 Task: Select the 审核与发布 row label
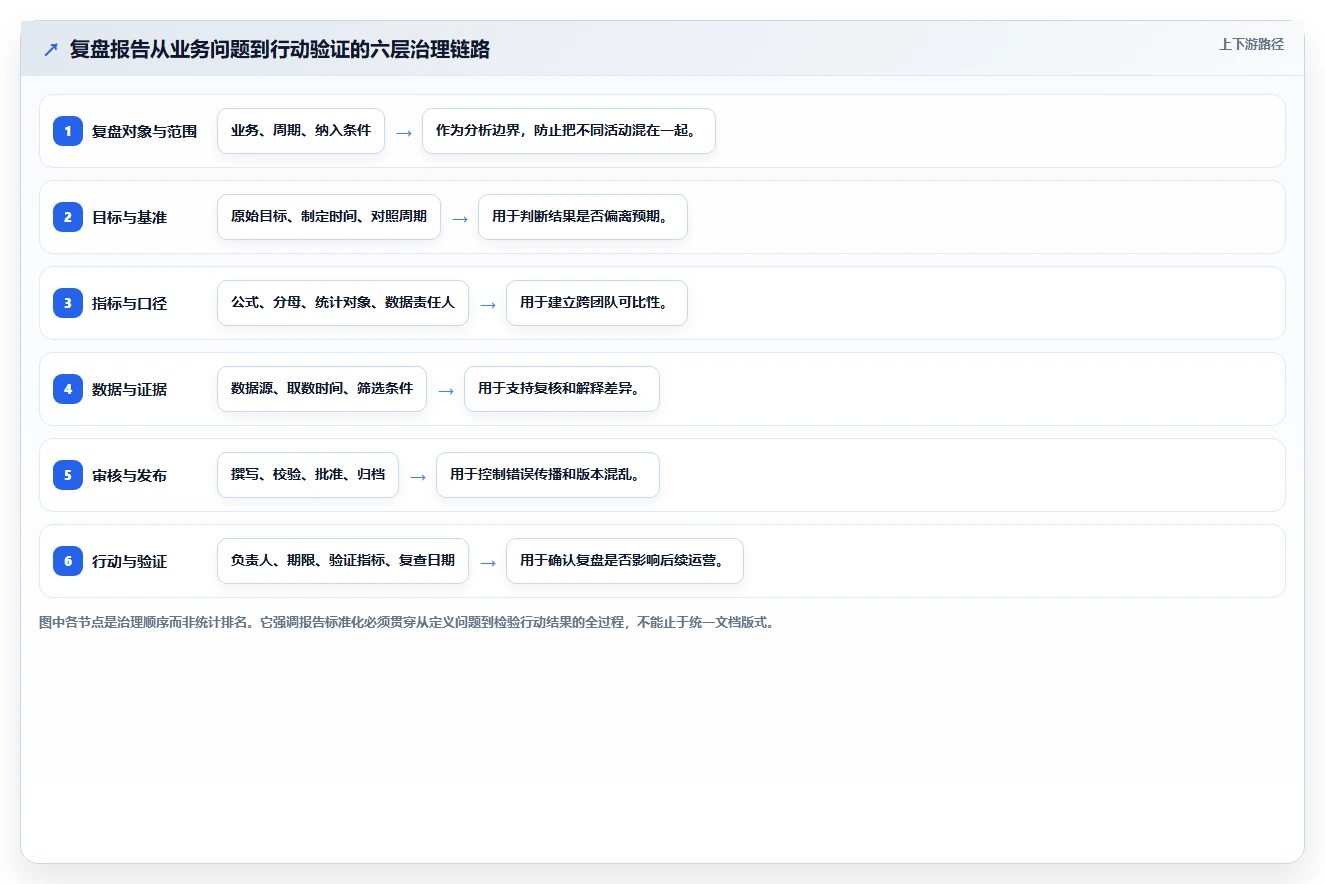(x=129, y=475)
